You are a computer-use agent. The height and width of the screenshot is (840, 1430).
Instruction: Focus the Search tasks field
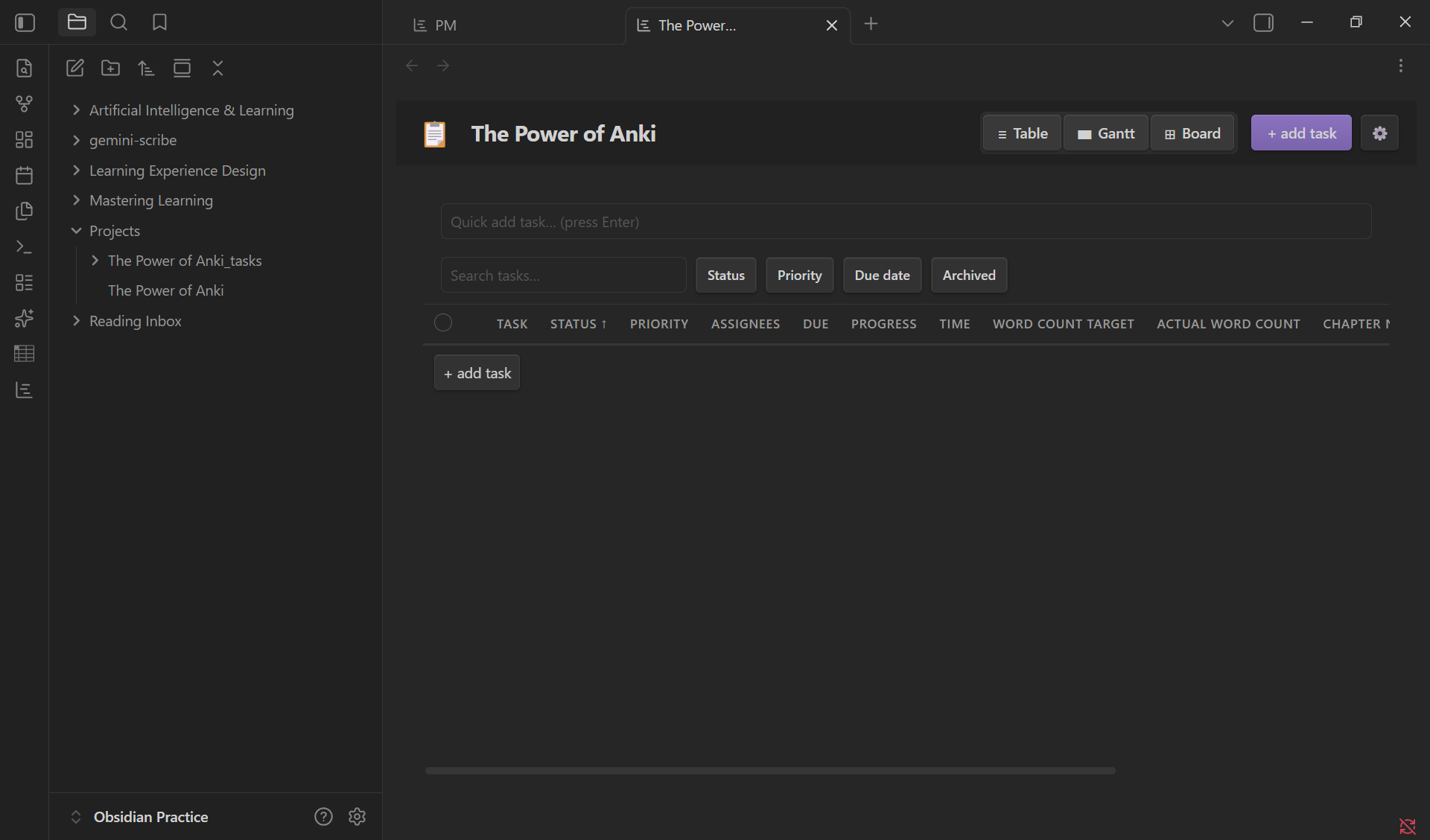coord(563,275)
